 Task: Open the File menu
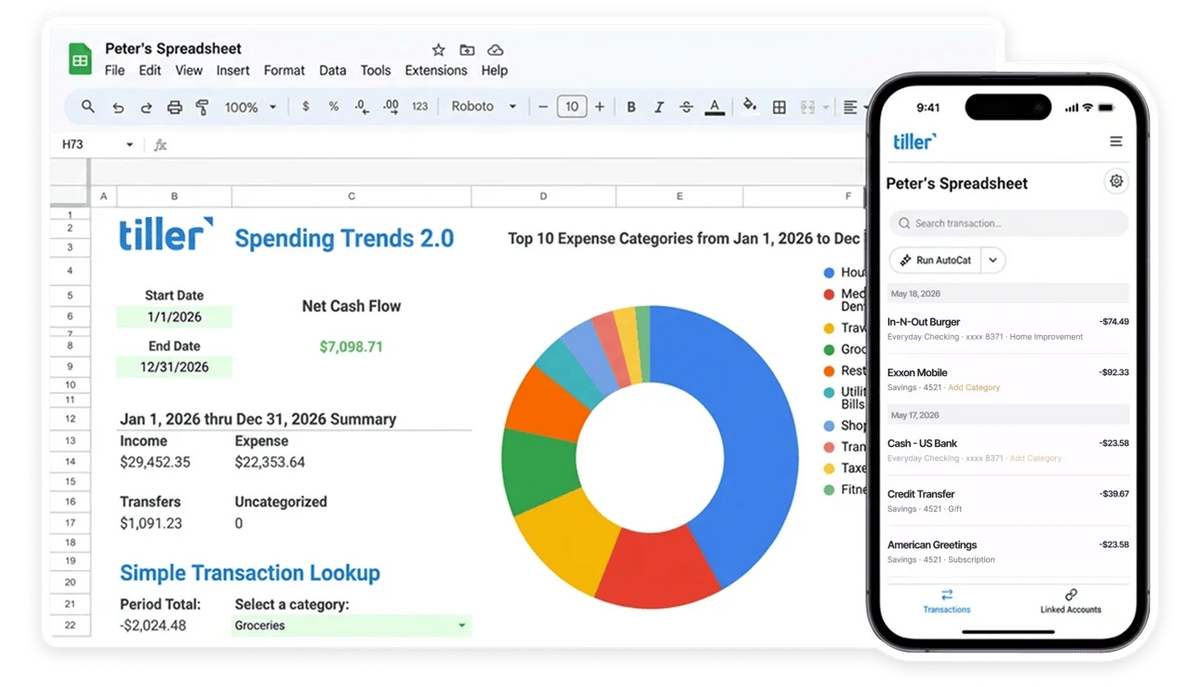tap(115, 71)
